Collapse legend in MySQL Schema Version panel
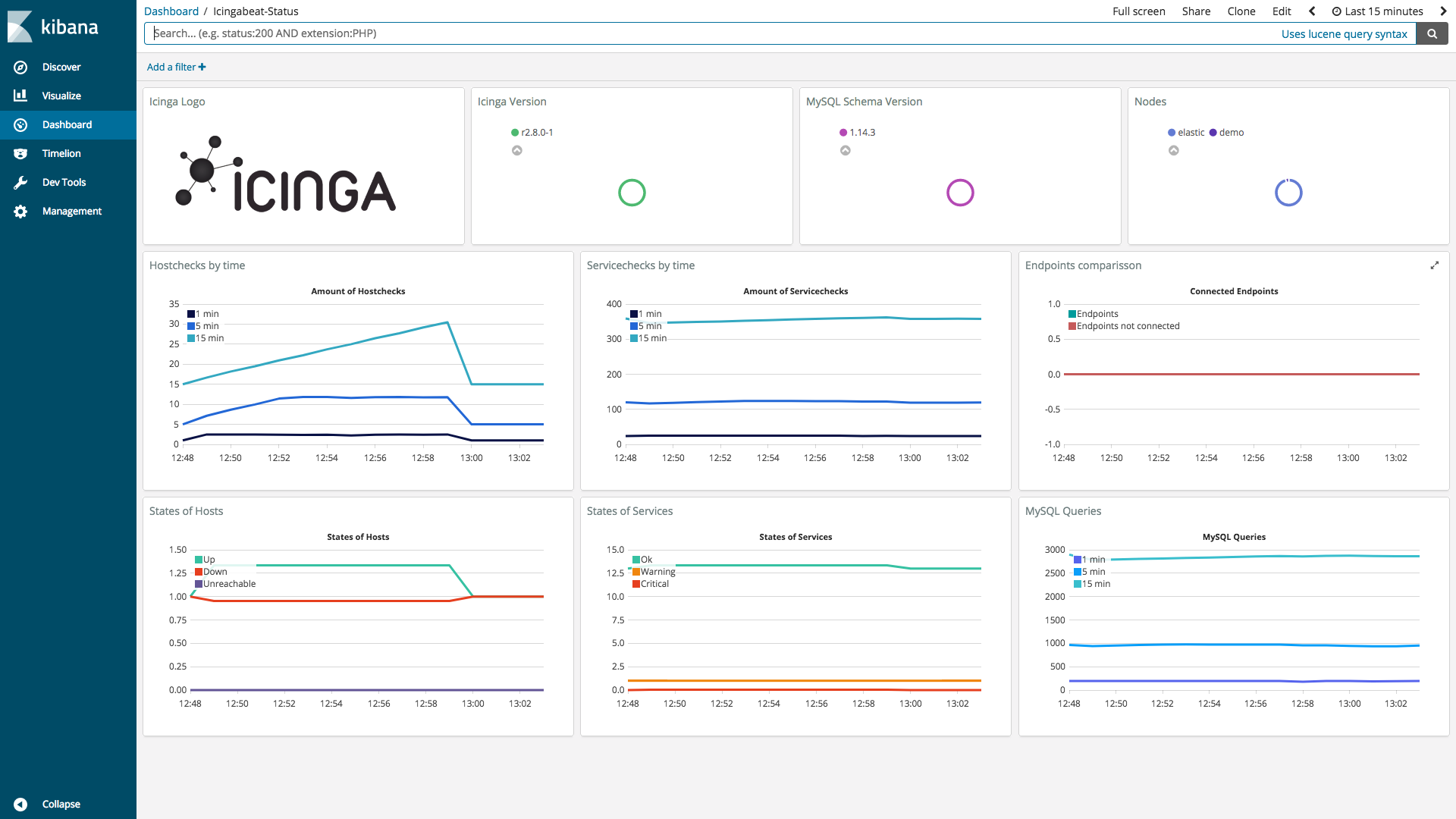 [846, 150]
